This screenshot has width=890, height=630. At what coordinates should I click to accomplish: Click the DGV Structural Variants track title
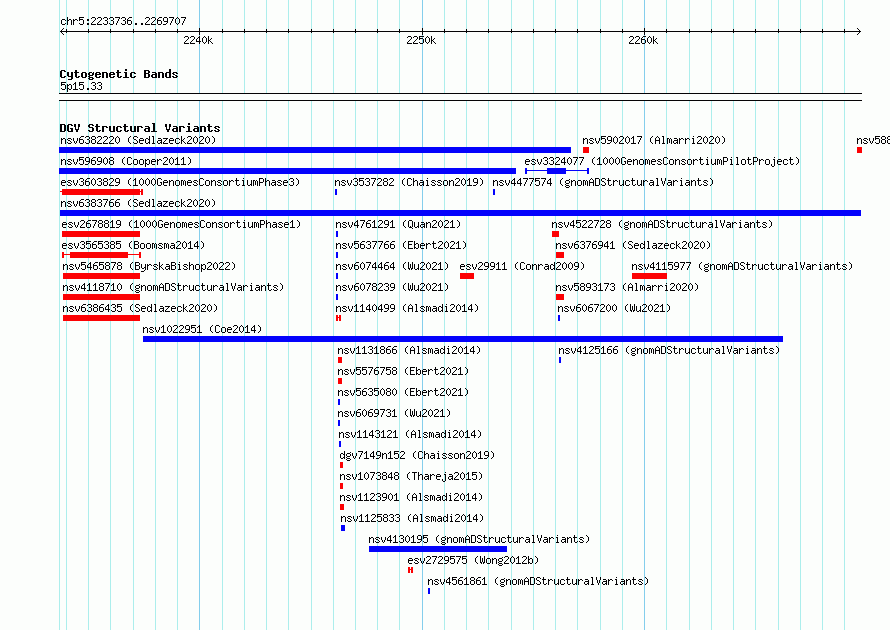140,128
